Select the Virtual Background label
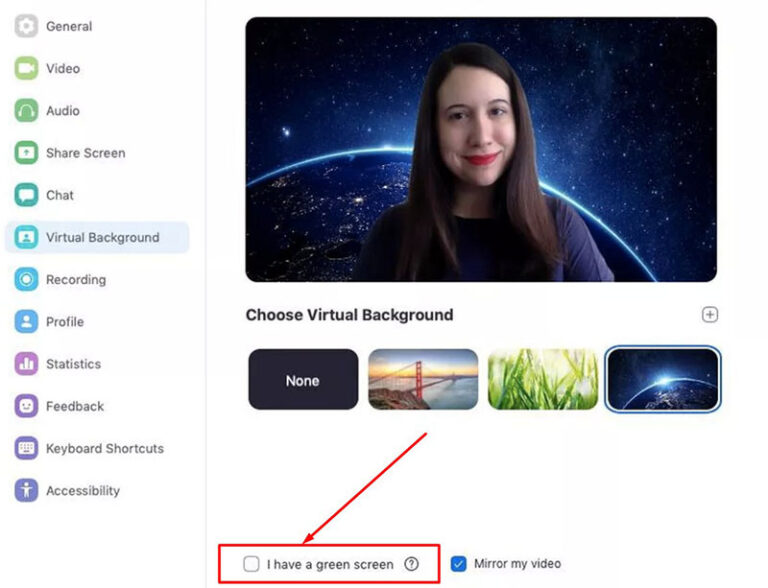Image resolution: width=768 pixels, height=588 pixels. pyautogui.click(x=103, y=238)
